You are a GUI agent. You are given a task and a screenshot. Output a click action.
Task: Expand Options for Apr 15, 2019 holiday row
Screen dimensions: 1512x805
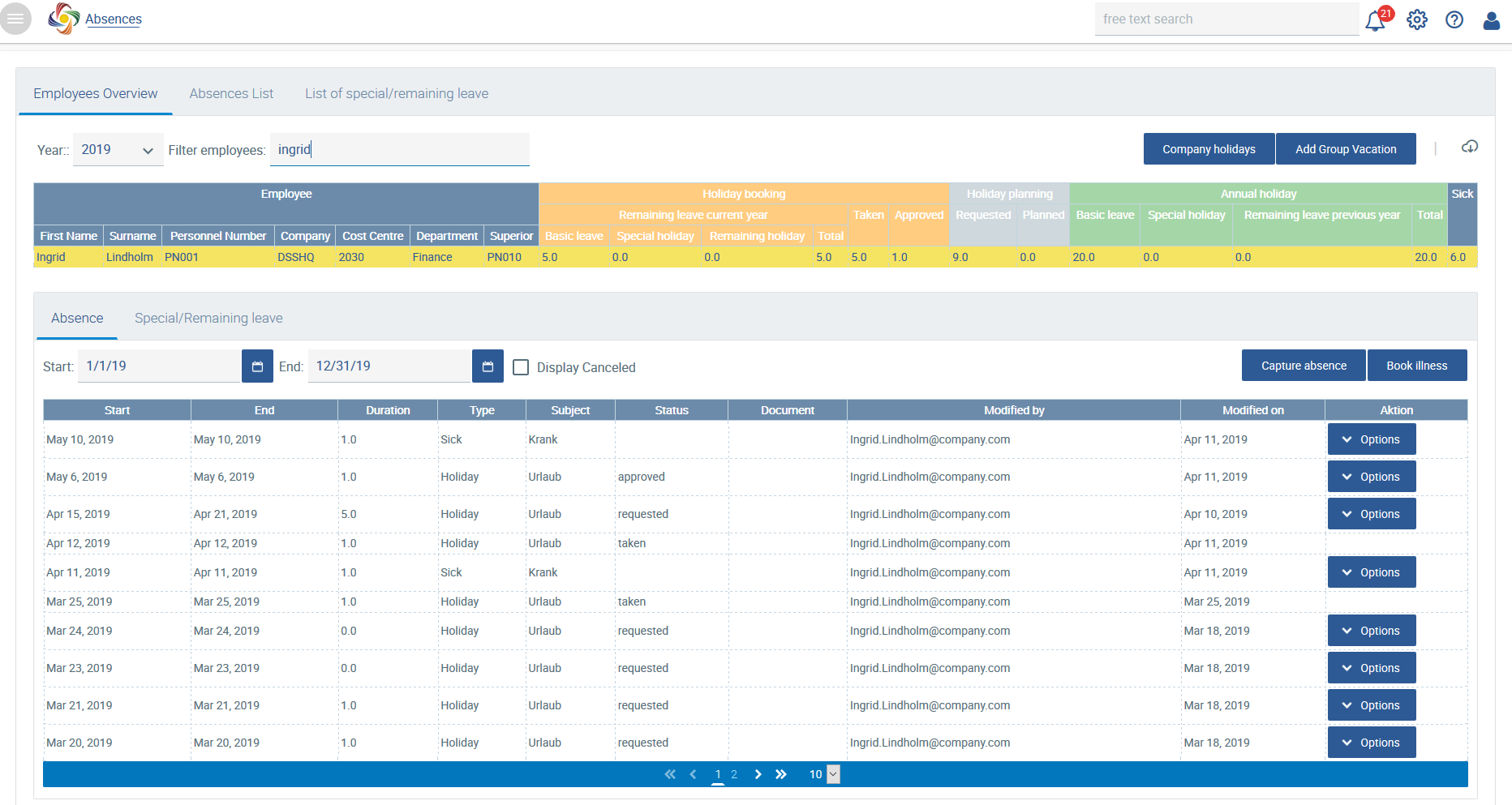click(x=1372, y=514)
